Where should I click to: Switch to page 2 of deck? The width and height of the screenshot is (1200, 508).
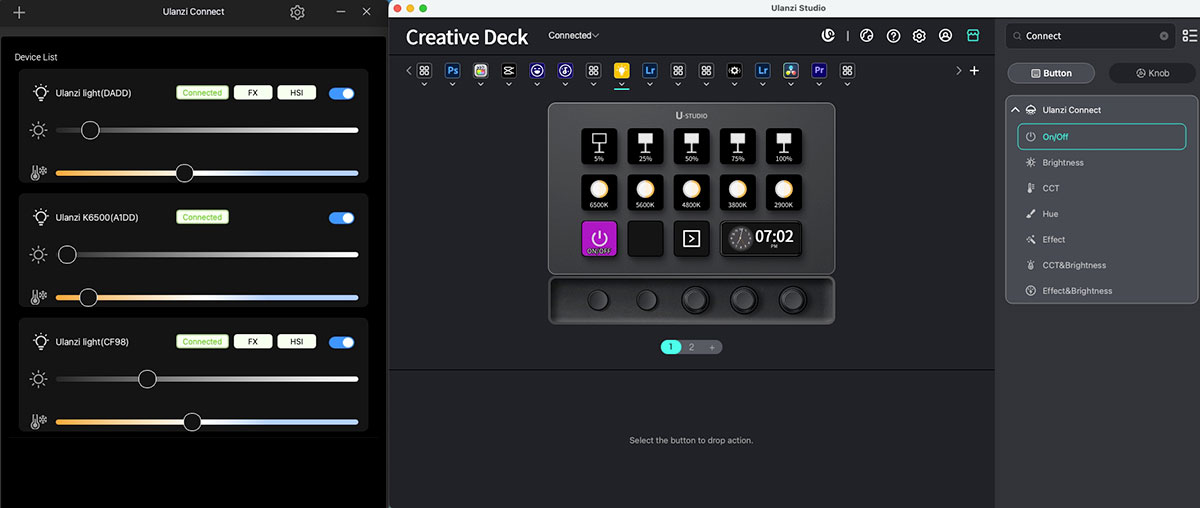click(x=691, y=347)
